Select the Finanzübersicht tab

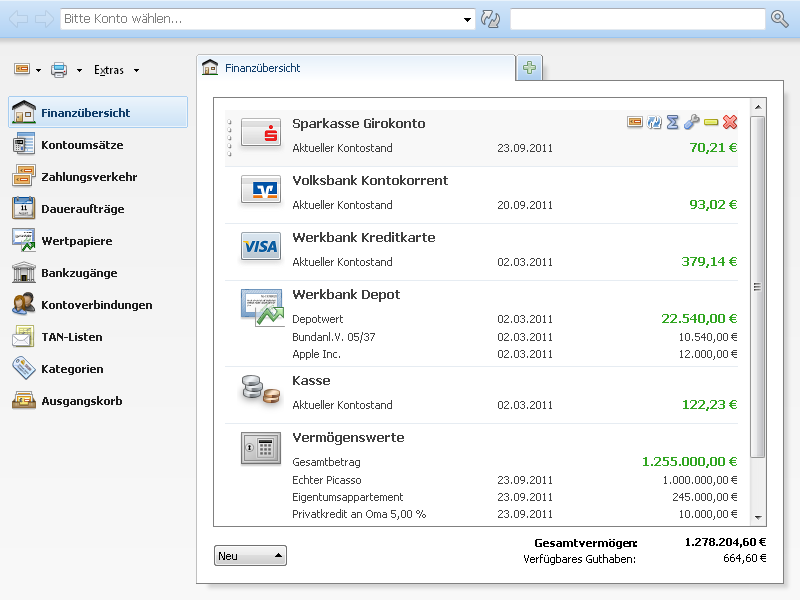tap(262, 68)
